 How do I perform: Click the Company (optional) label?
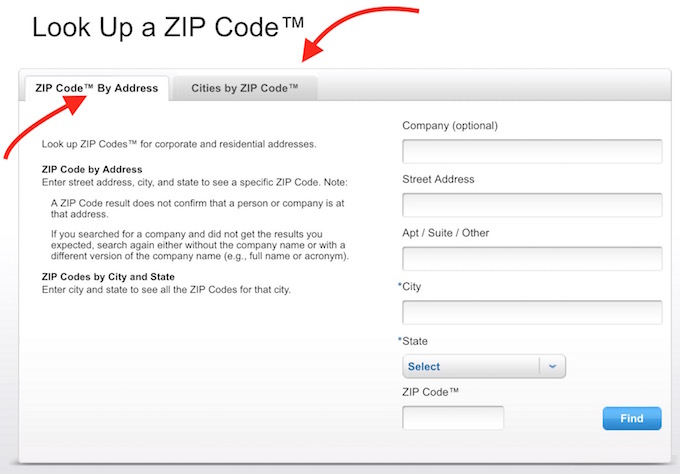[449, 126]
